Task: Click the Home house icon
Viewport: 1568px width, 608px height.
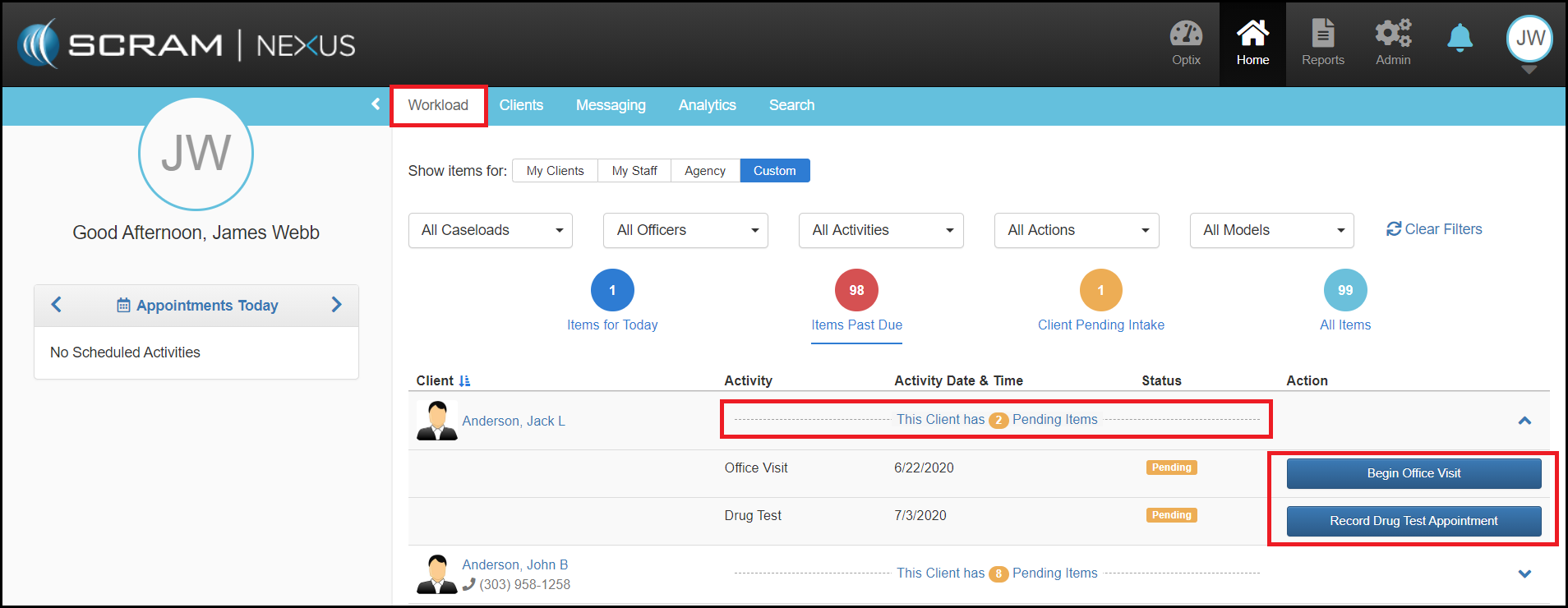Action: pyautogui.click(x=1252, y=35)
